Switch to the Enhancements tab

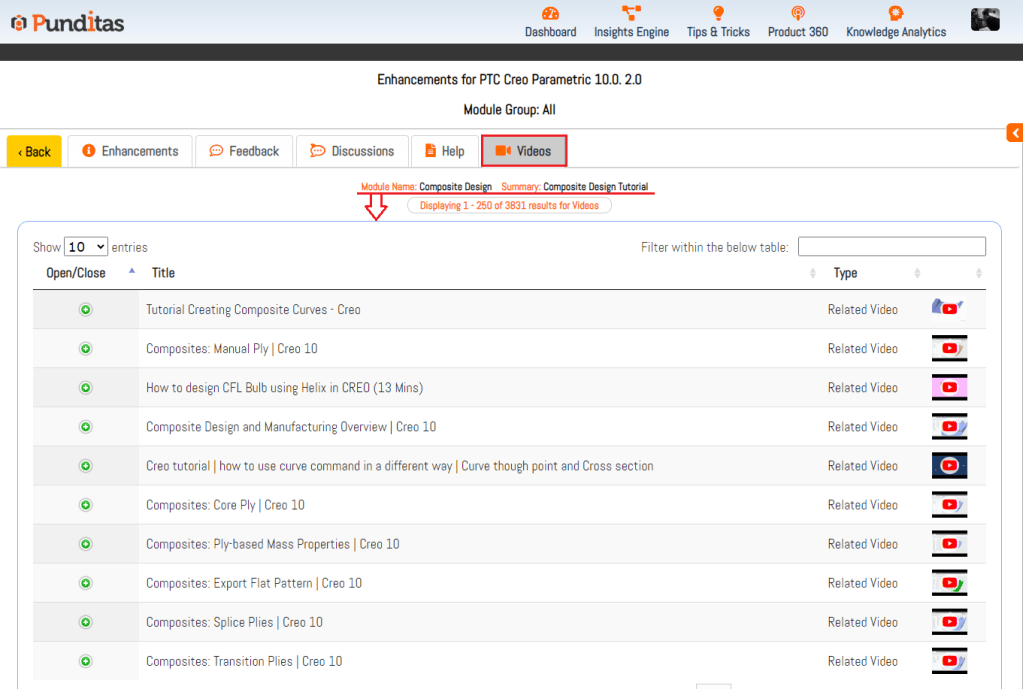130,151
